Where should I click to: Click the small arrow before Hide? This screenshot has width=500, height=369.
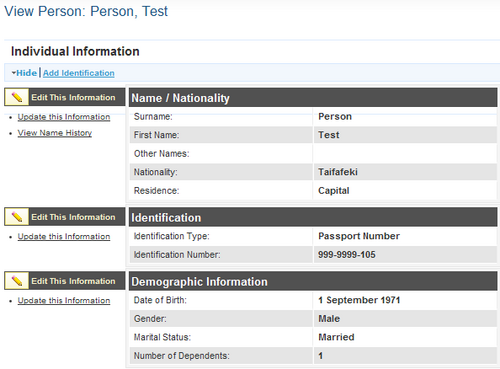(x=14, y=73)
